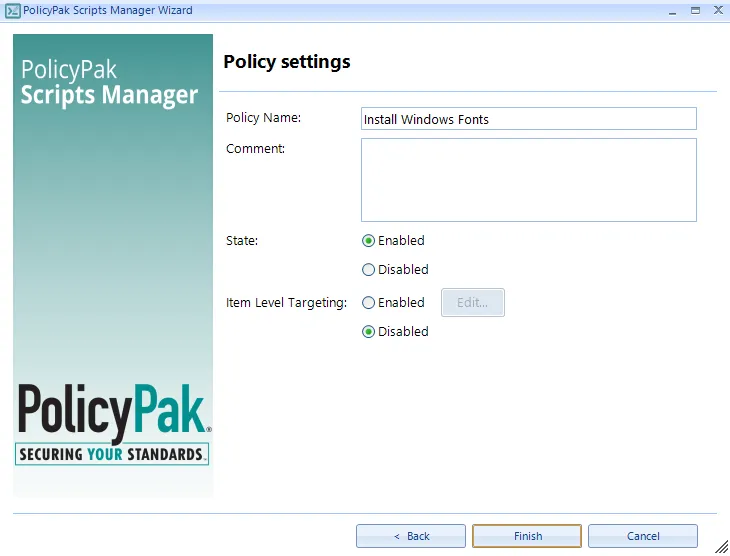
Task: Set State to Enabled
Action: [369, 241]
